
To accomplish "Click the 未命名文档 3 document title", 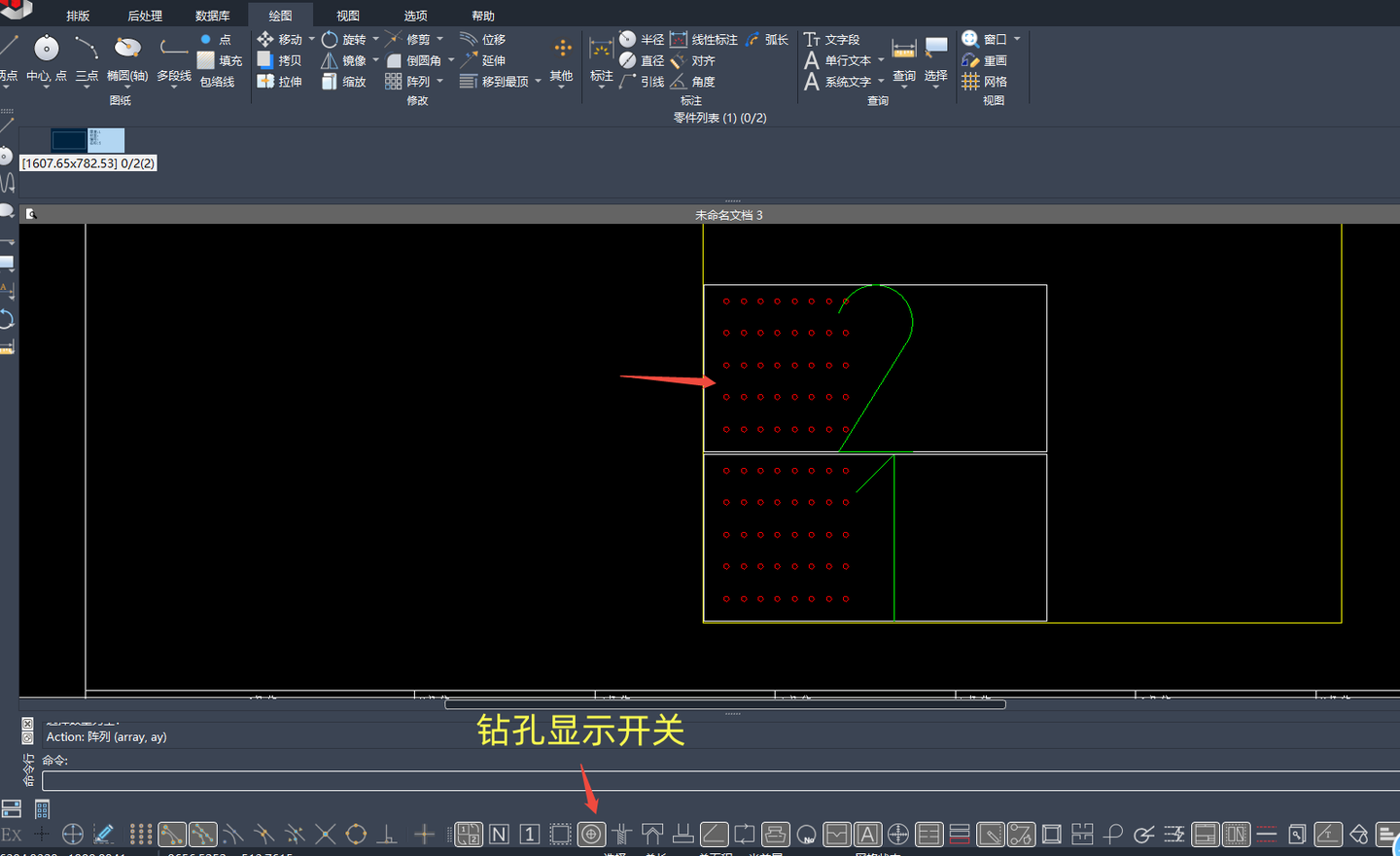I will 729,215.
